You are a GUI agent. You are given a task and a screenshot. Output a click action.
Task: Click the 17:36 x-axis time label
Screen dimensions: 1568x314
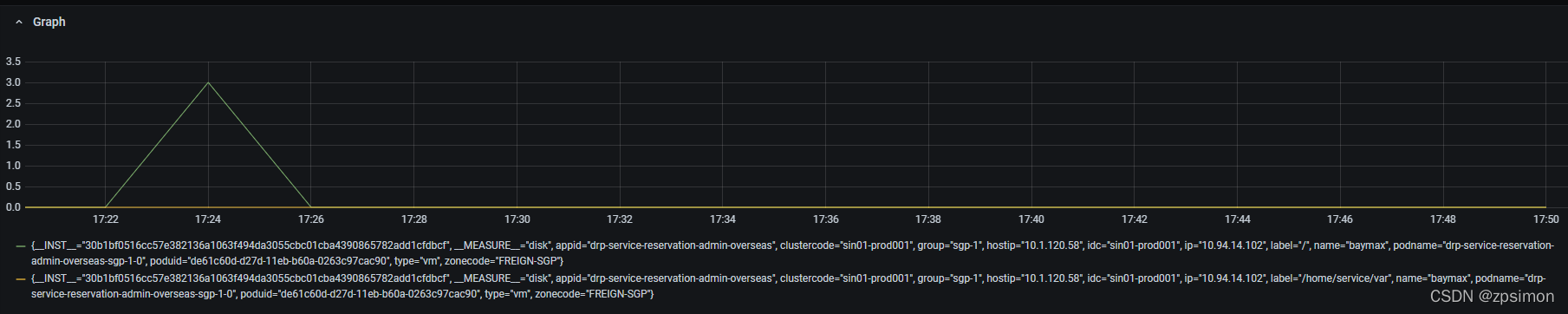tap(826, 219)
